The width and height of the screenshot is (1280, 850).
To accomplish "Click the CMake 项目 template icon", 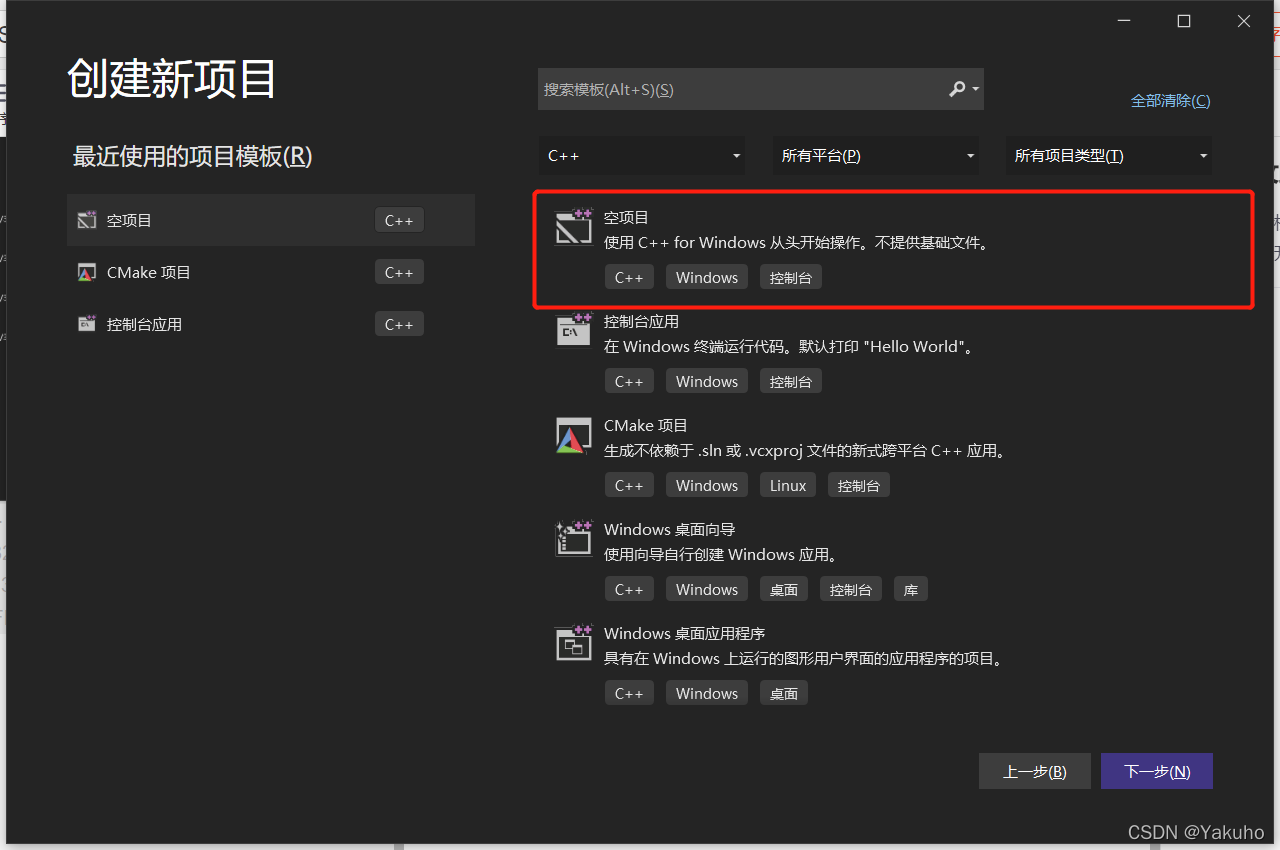I will (x=573, y=435).
